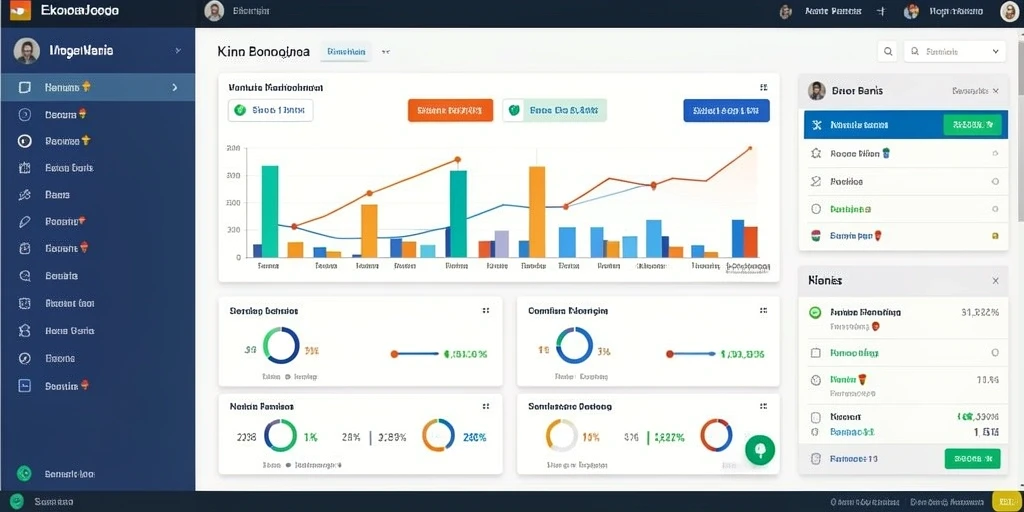
Task: Toggle the green checked circle in Nienies panel
Action: click(x=815, y=312)
